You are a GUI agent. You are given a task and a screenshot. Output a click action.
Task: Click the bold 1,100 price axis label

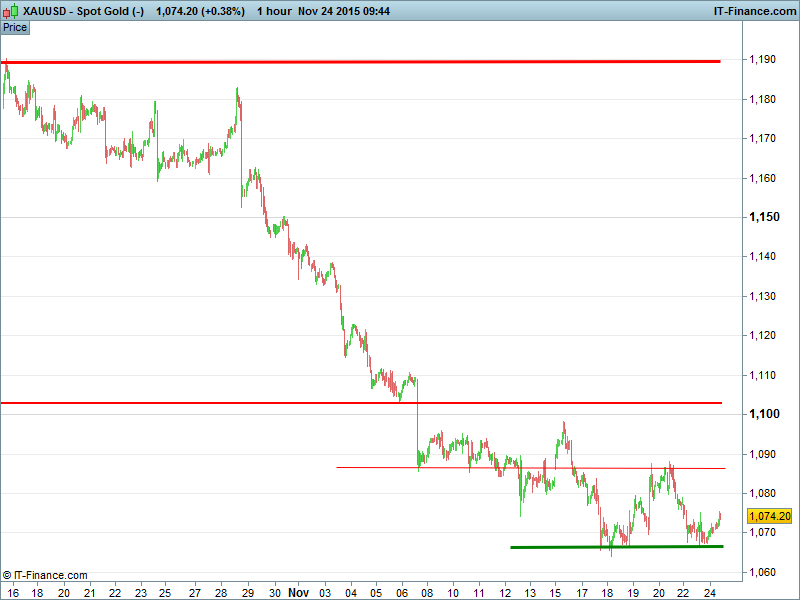pyautogui.click(x=764, y=414)
